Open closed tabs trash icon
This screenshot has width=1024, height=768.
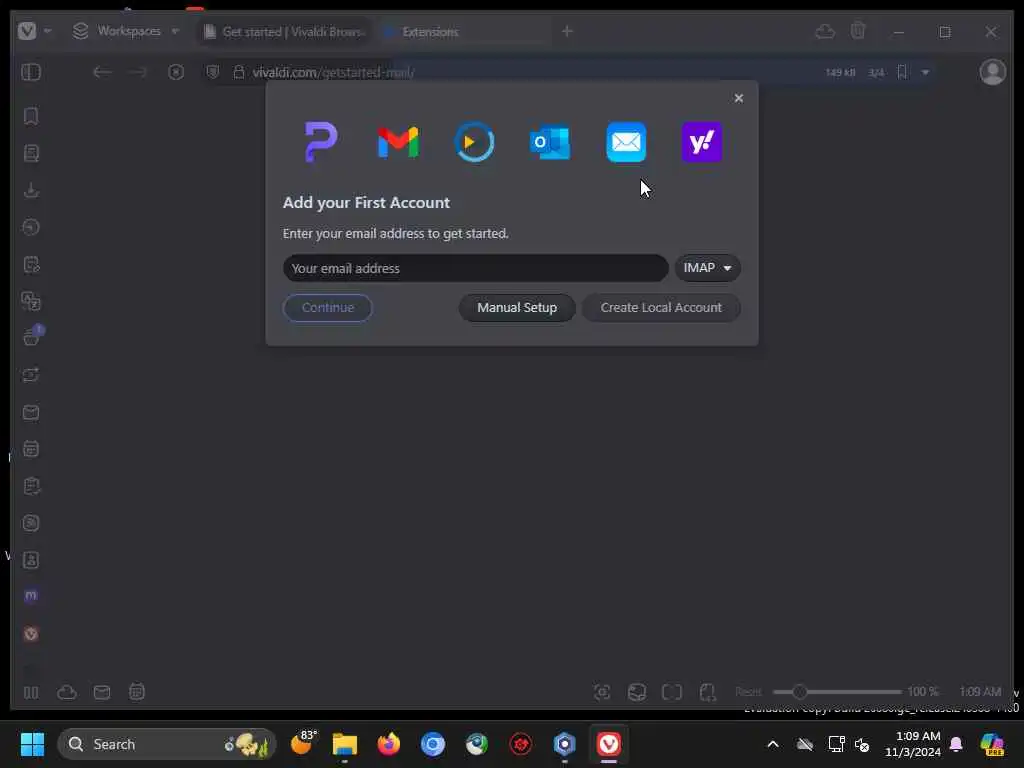858,31
